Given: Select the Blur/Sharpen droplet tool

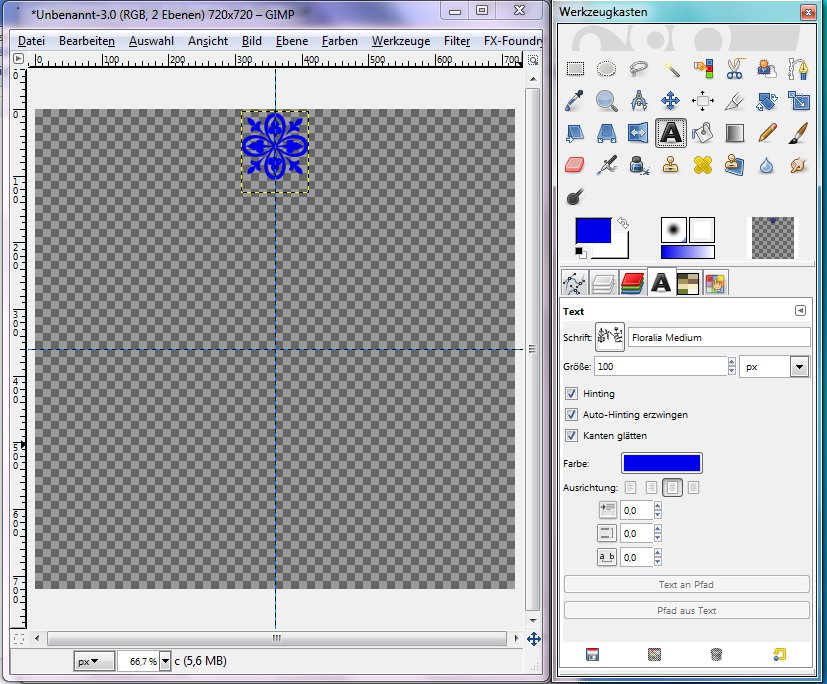Looking at the screenshot, I should coord(767,165).
